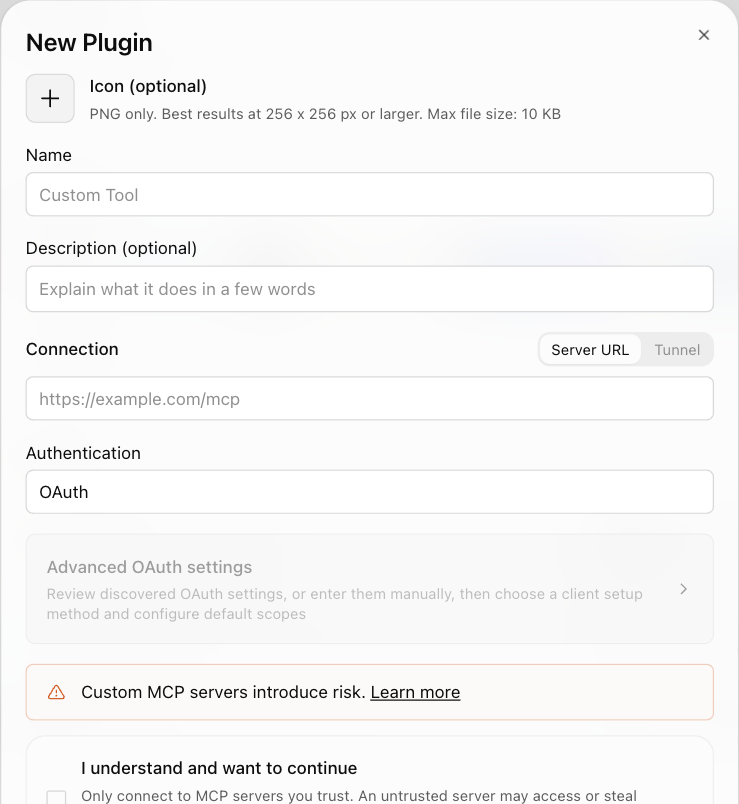Viewport: 739px width, 804px height.
Task: Select the Server URL connection tab
Action: (x=590, y=350)
